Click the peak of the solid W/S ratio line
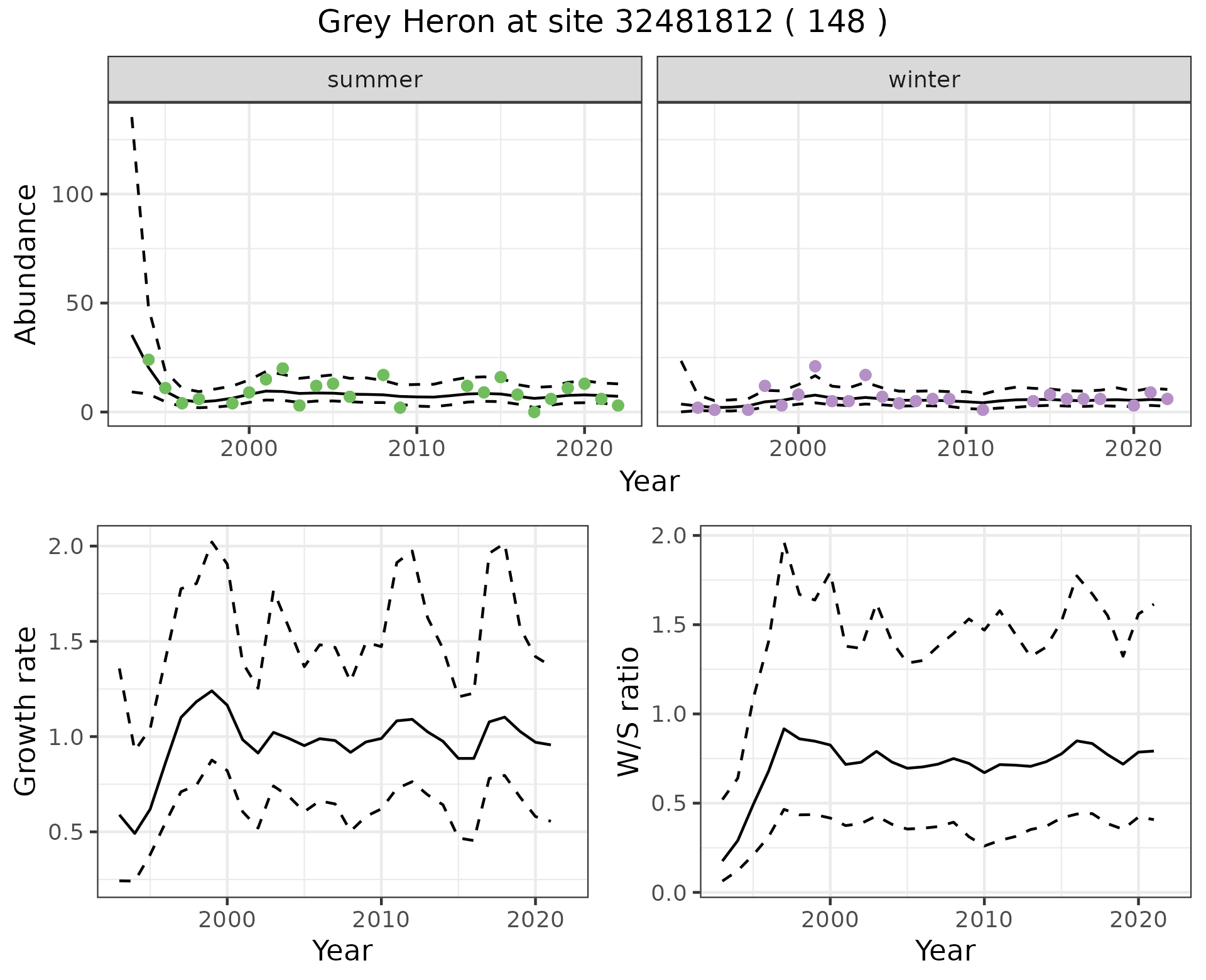 pyautogui.click(x=784, y=729)
